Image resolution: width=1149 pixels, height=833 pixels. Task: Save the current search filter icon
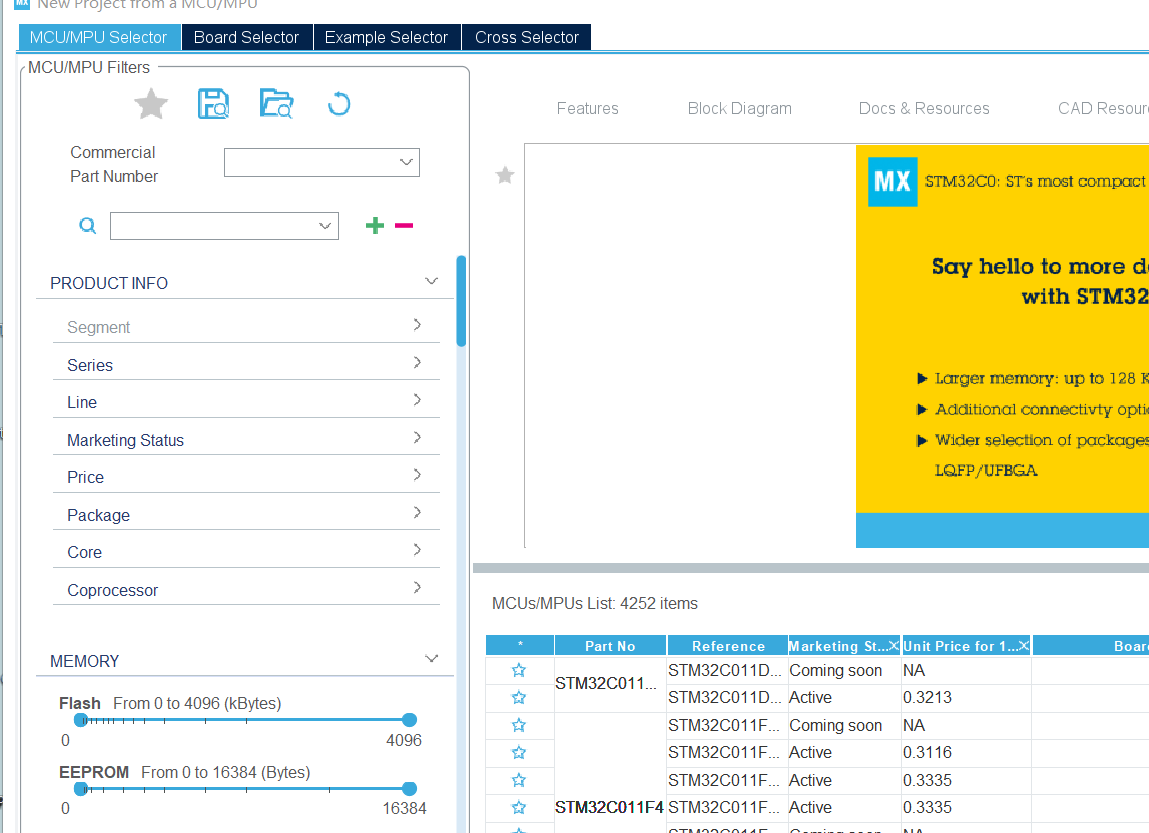point(213,104)
